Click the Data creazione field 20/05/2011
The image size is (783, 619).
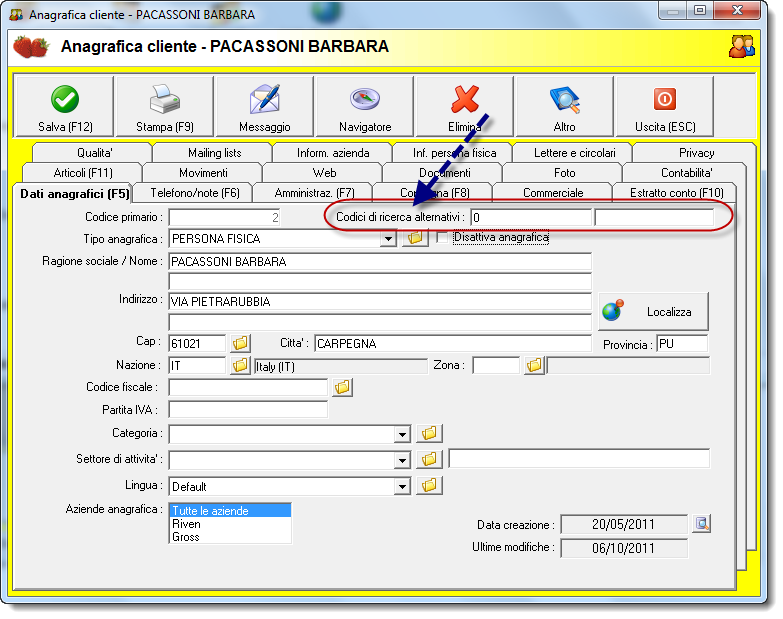pyautogui.click(x=623, y=524)
